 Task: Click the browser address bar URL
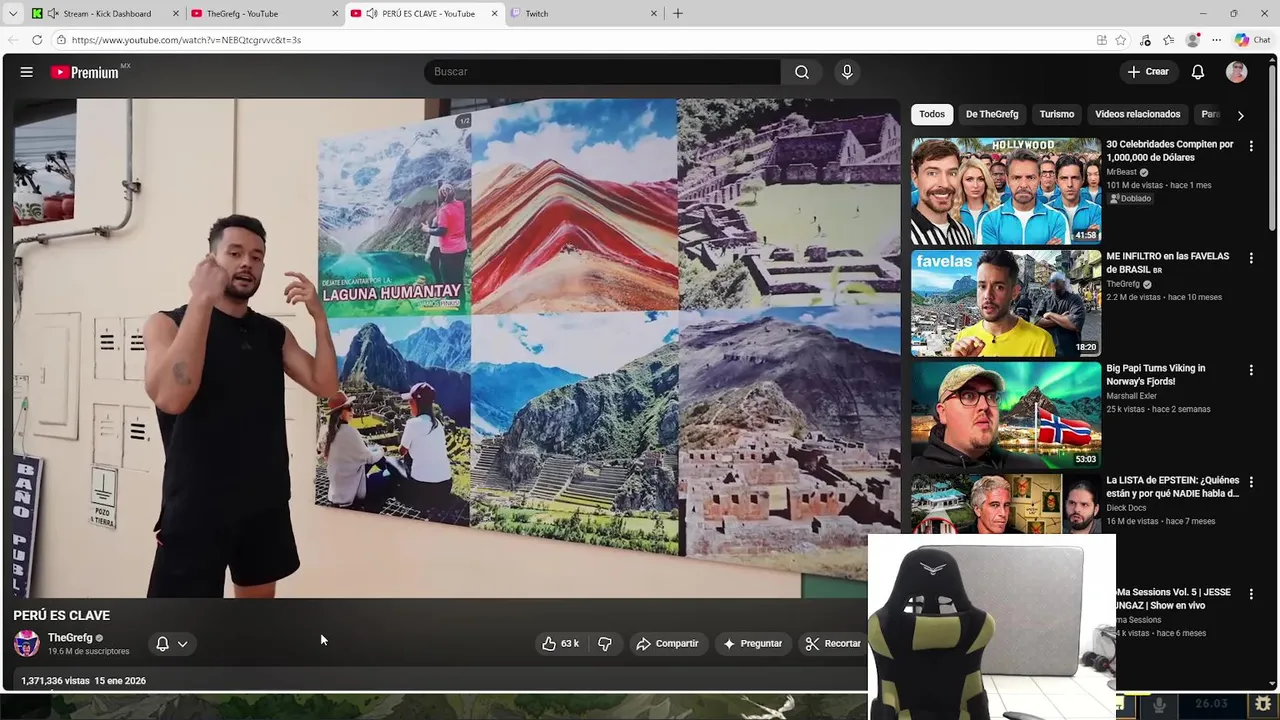coord(186,40)
